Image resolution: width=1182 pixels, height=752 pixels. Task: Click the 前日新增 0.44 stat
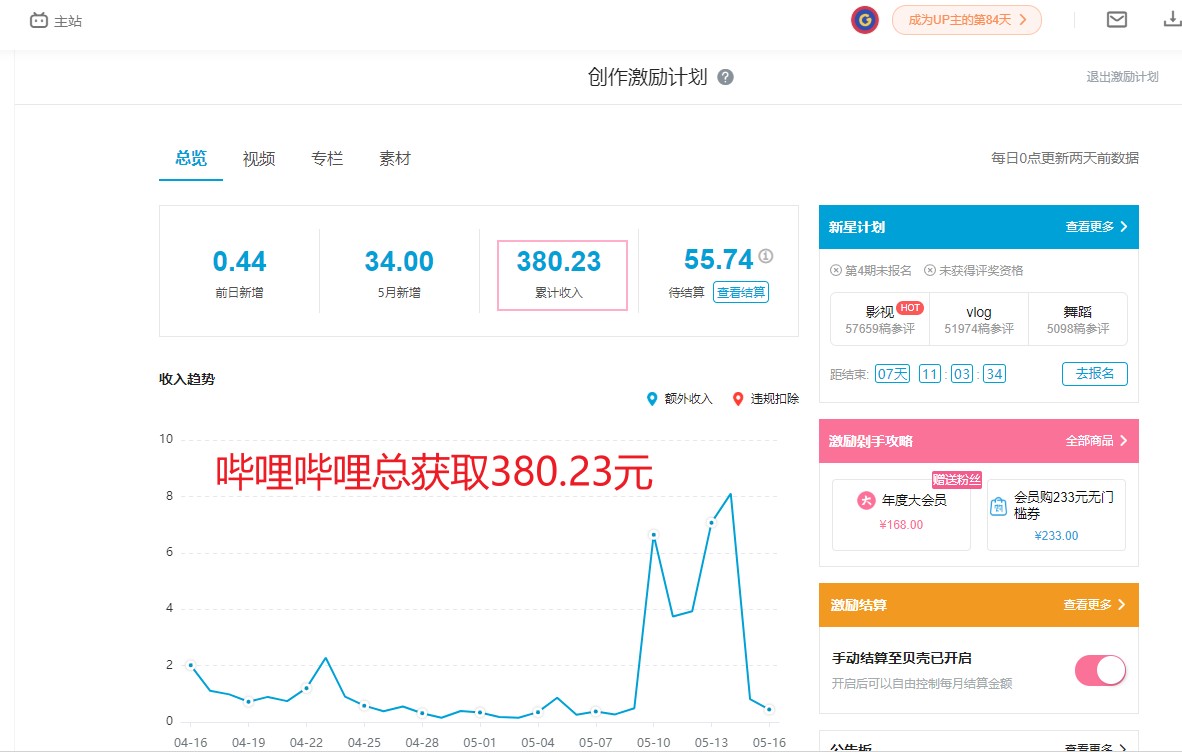(239, 273)
